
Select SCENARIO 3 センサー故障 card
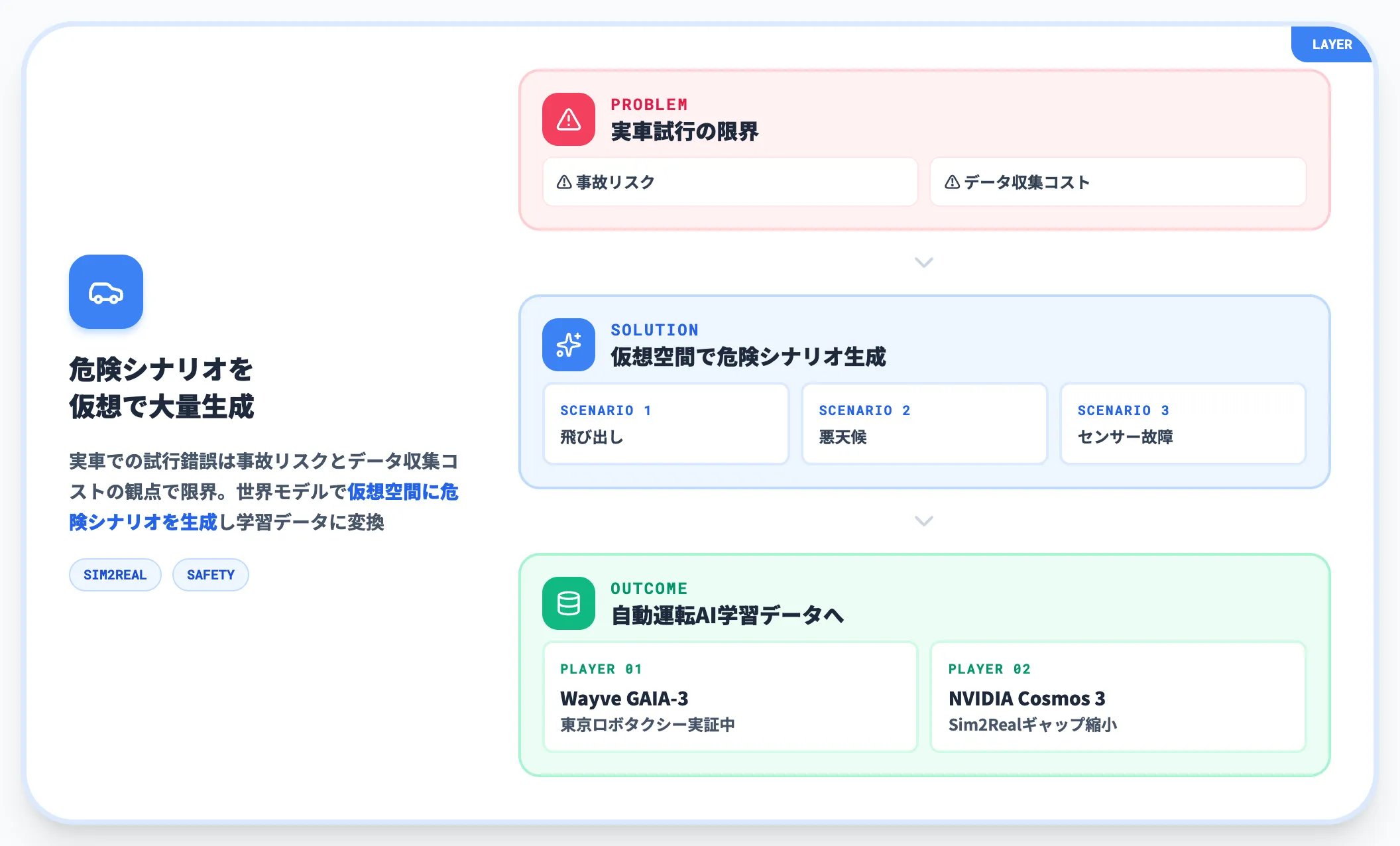(1183, 424)
